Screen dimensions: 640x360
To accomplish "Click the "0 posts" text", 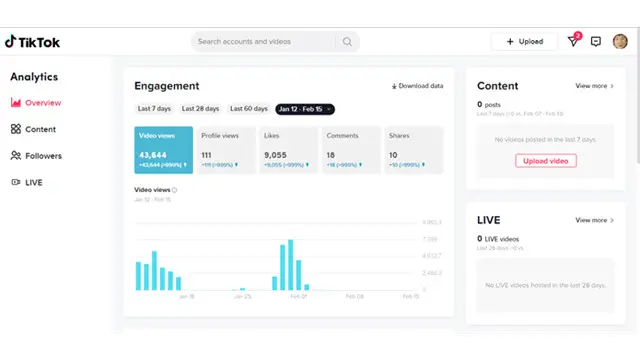I will [489, 104].
